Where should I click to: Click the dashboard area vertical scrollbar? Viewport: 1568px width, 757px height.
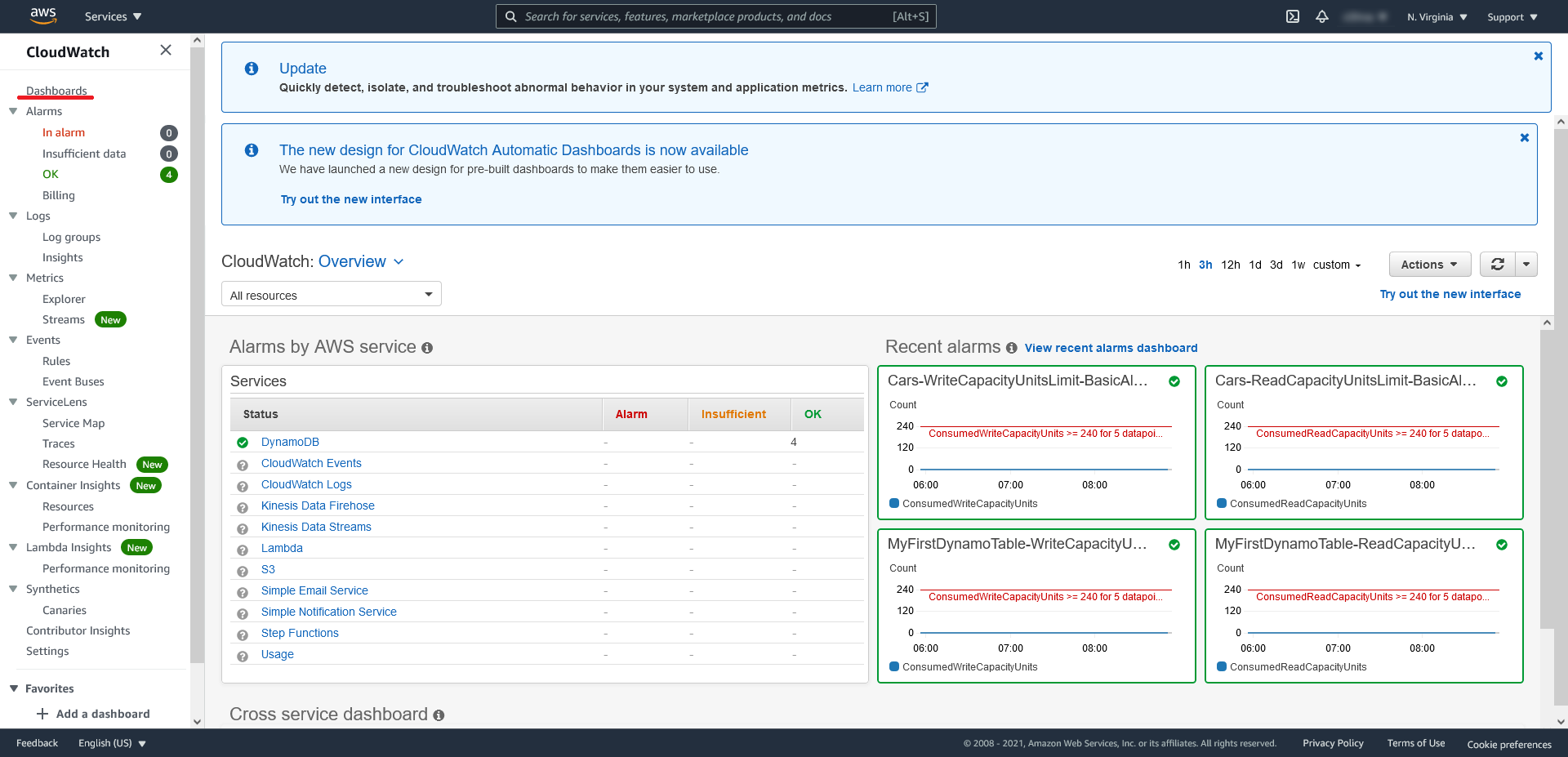[x=1547, y=478]
